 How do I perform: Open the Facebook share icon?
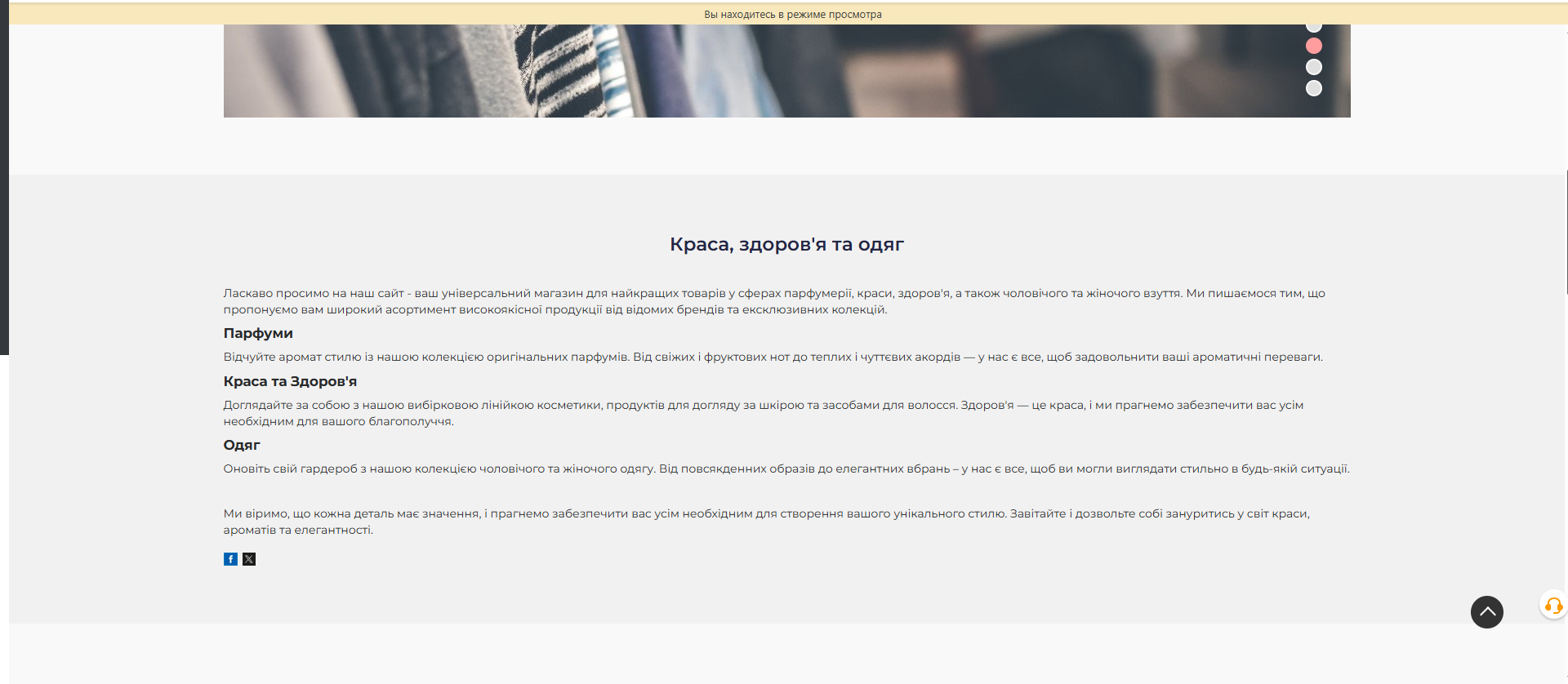pyautogui.click(x=230, y=559)
